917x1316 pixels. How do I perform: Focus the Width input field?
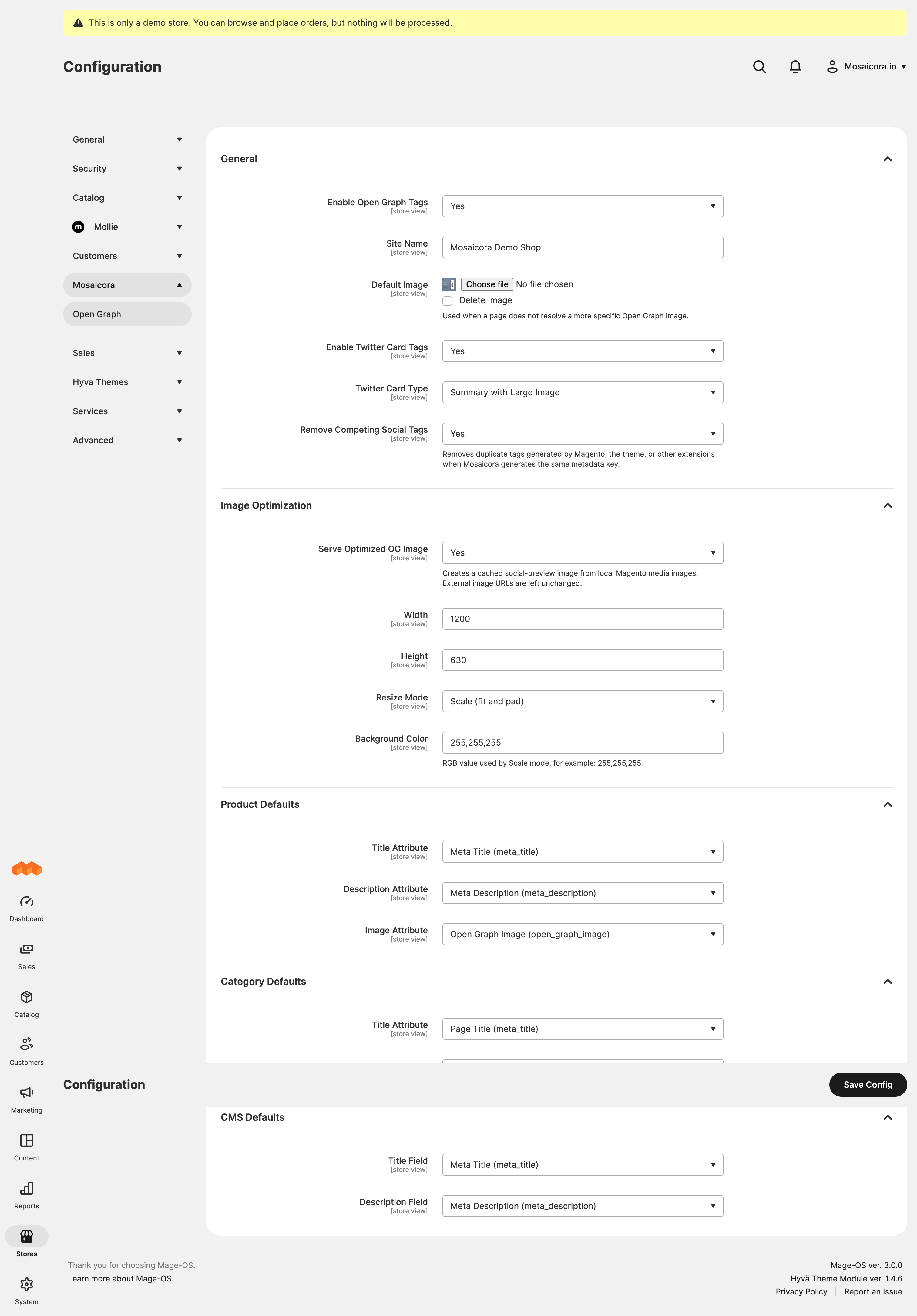[582, 619]
